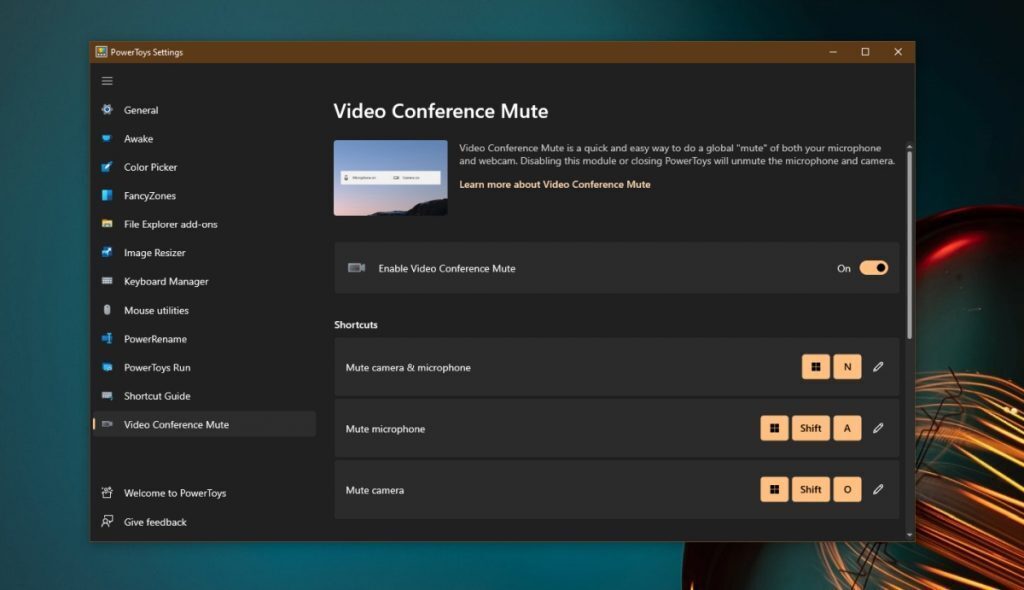The width and height of the screenshot is (1024, 590).
Task: Open the navigation hamburger menu
Action: pos(107,80)
